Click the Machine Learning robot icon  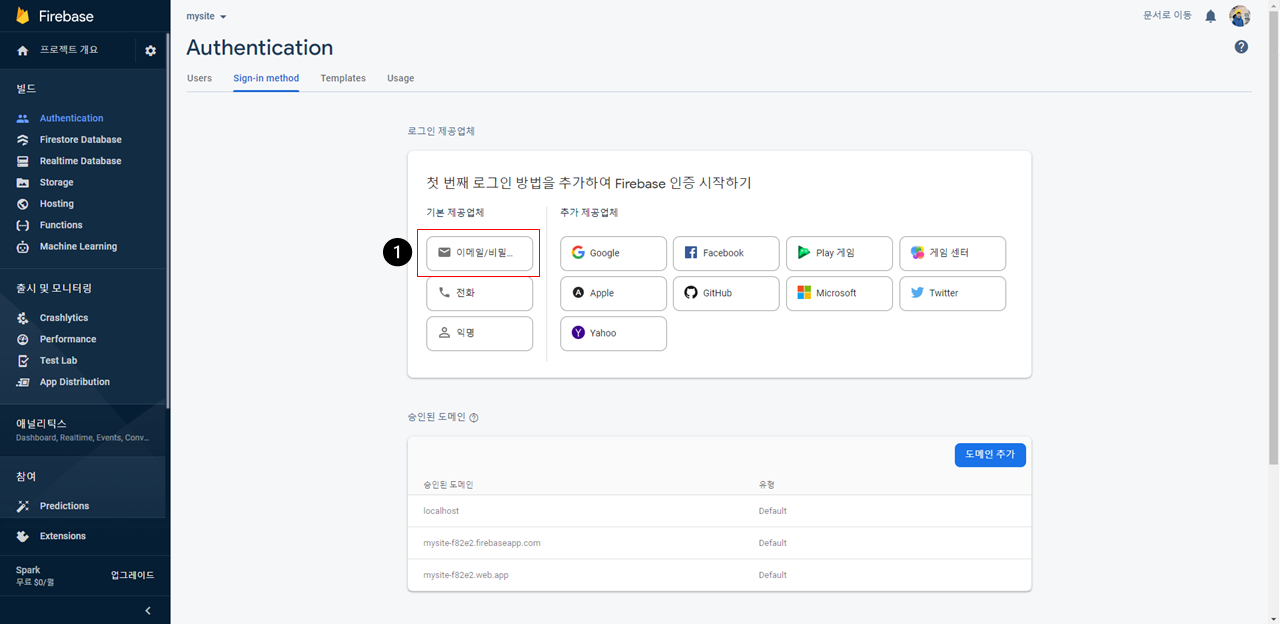(x=23, y=247)
